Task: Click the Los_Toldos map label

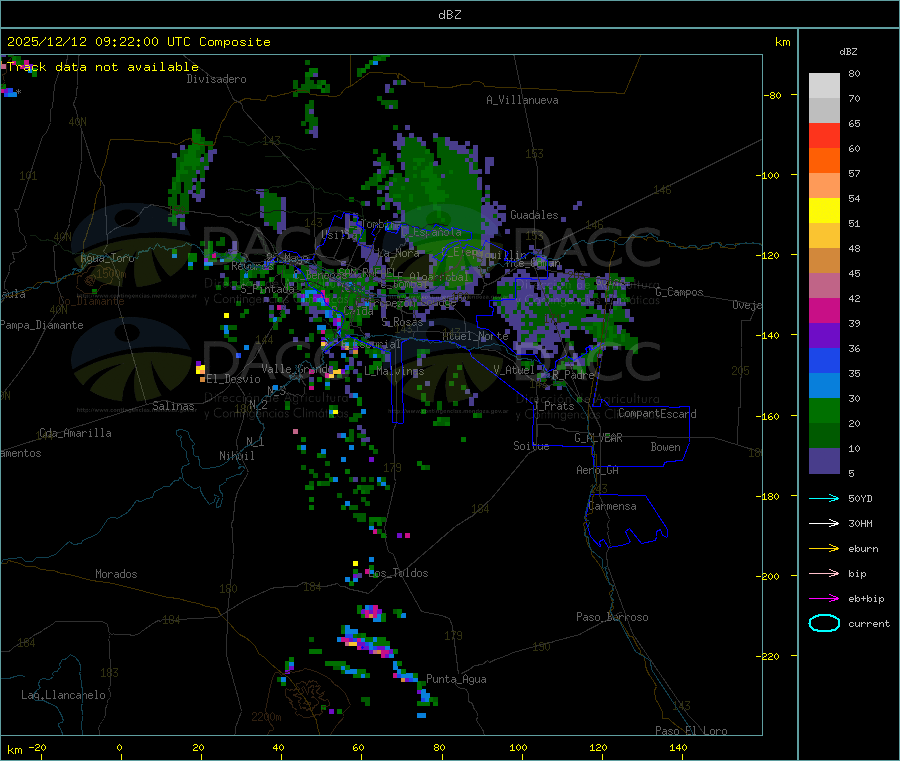Action: (398, 573)
